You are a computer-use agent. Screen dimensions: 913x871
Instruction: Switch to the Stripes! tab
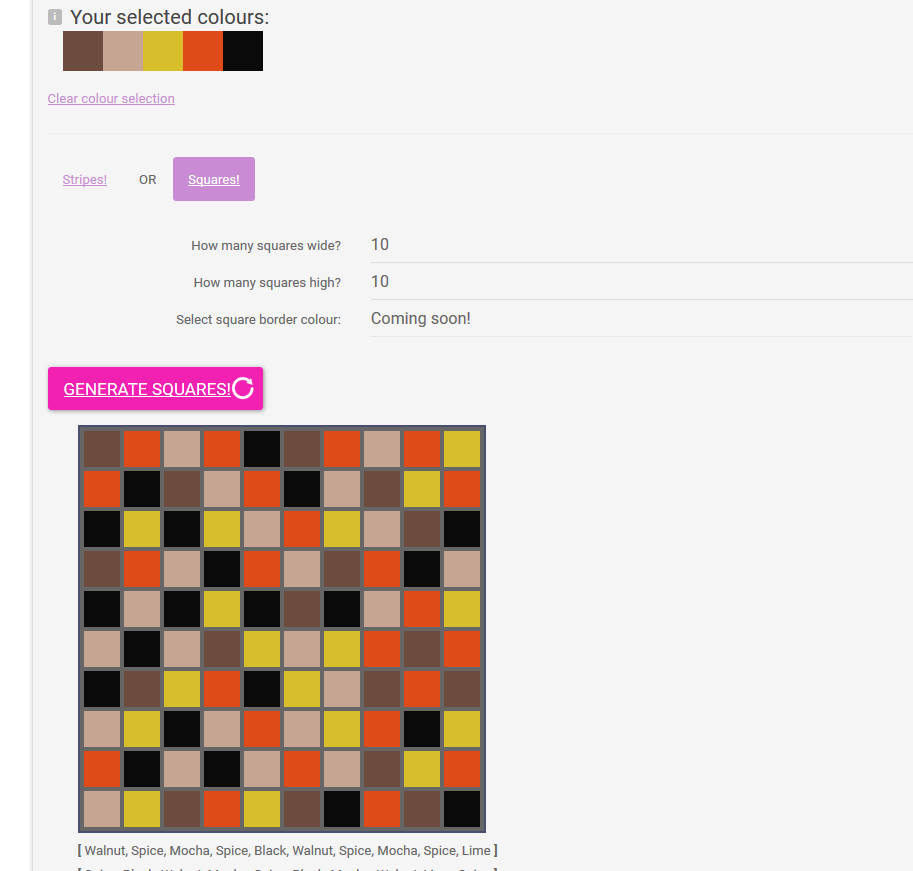tap(85, 180)
